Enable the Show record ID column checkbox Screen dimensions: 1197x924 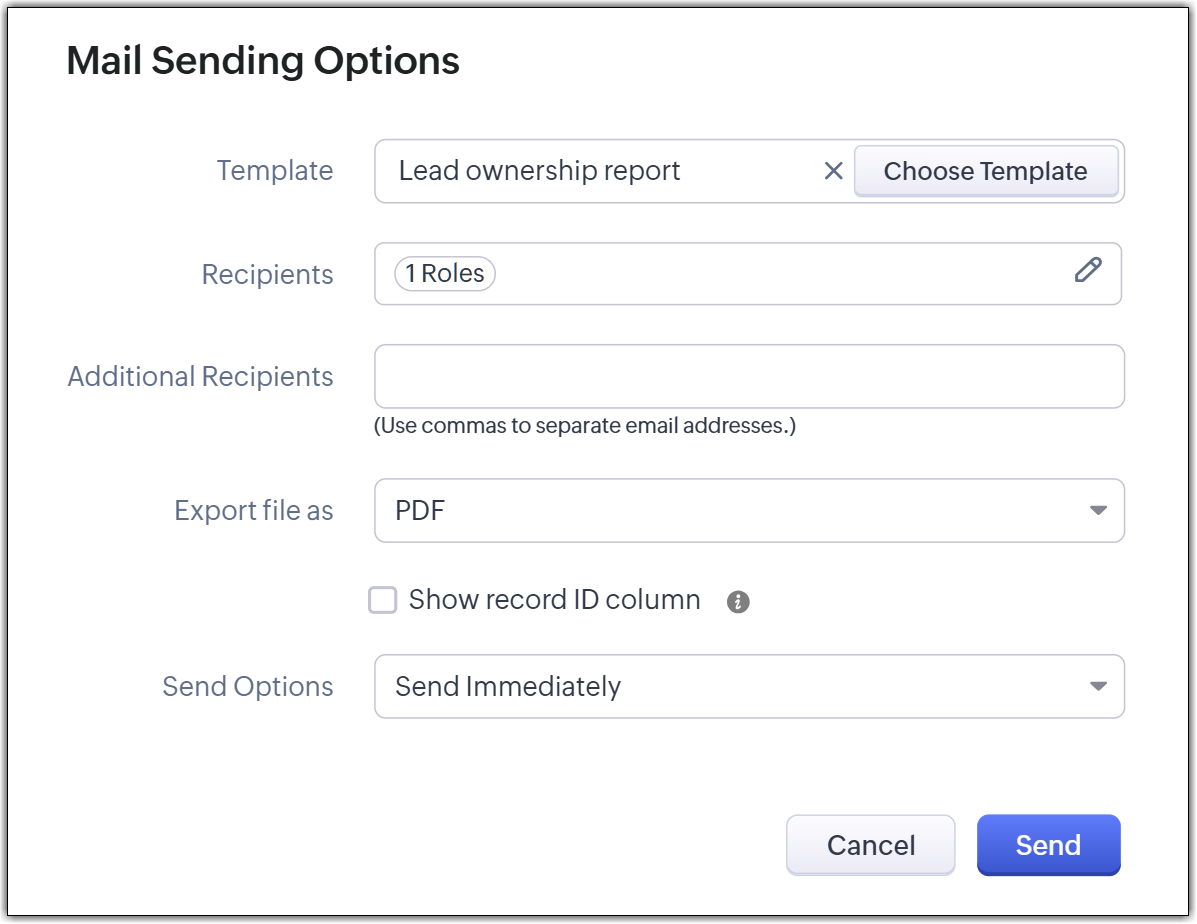[383, 600]
